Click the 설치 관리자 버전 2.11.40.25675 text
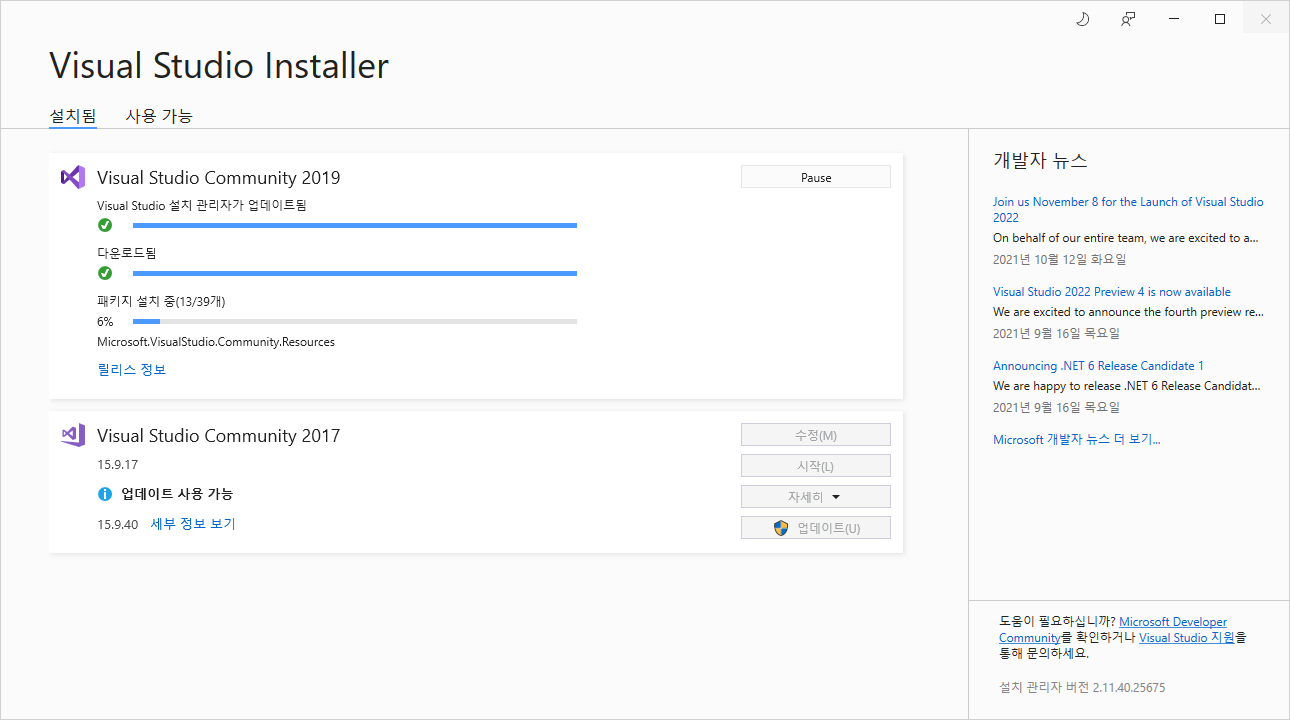This screenshot has height=720, width=1290. (x=1082, y=688)
